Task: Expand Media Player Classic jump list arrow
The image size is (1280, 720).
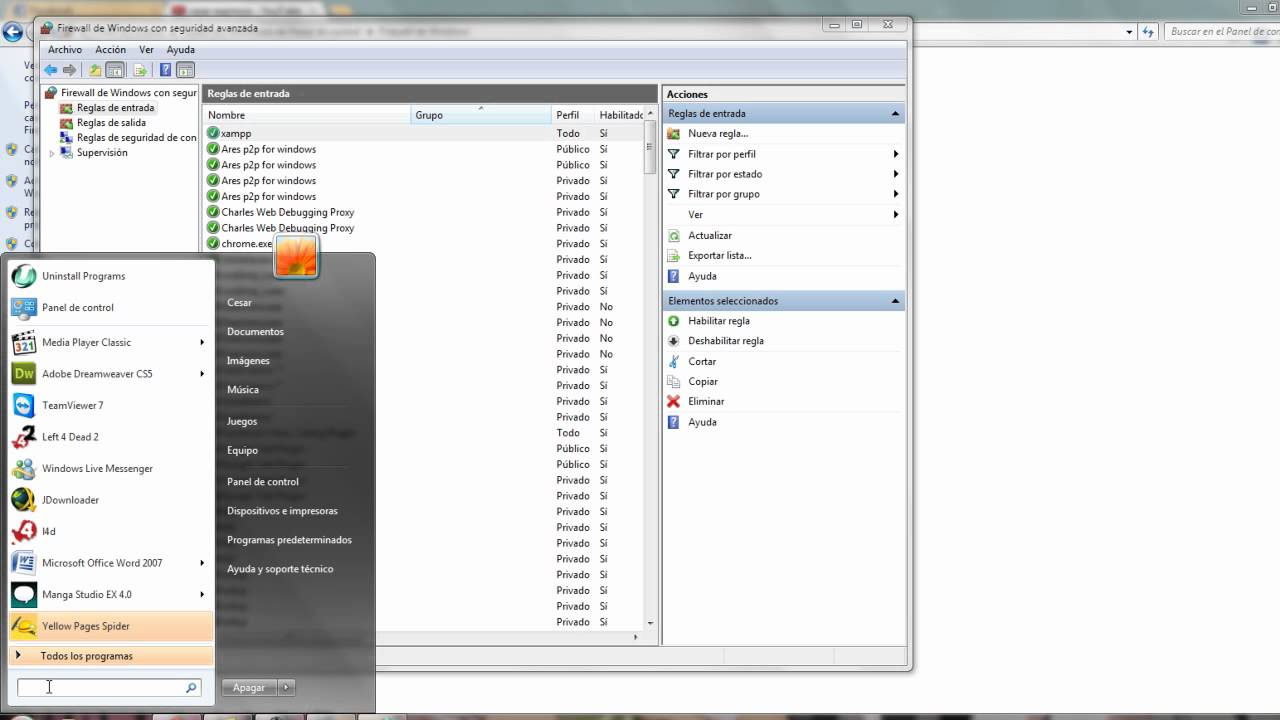Action: point(202,342)
